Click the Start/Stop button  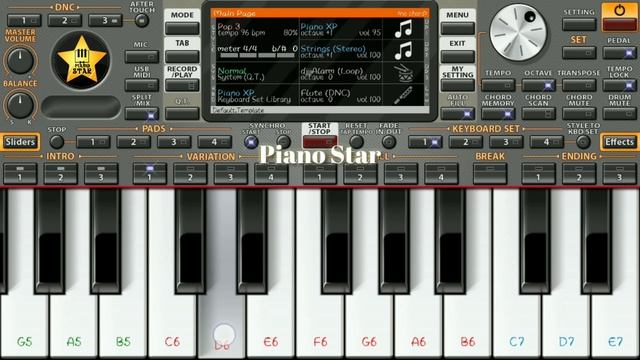pyautogui.click(x=320, y=142)
